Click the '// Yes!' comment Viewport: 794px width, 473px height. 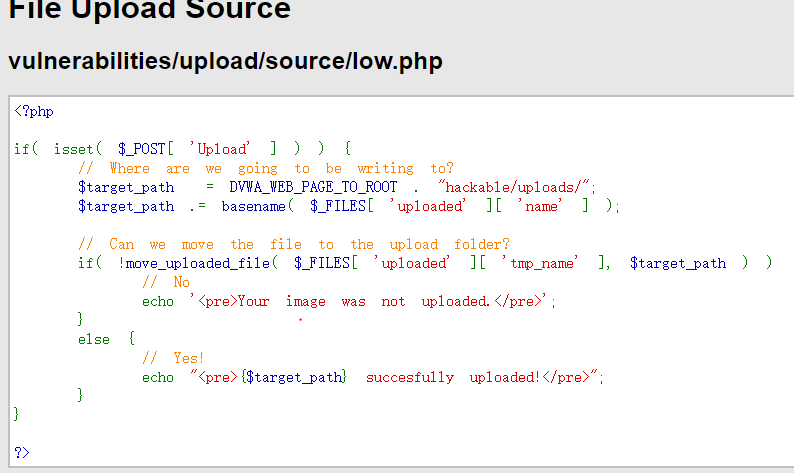pyautogui.click(x=173, y=358)
